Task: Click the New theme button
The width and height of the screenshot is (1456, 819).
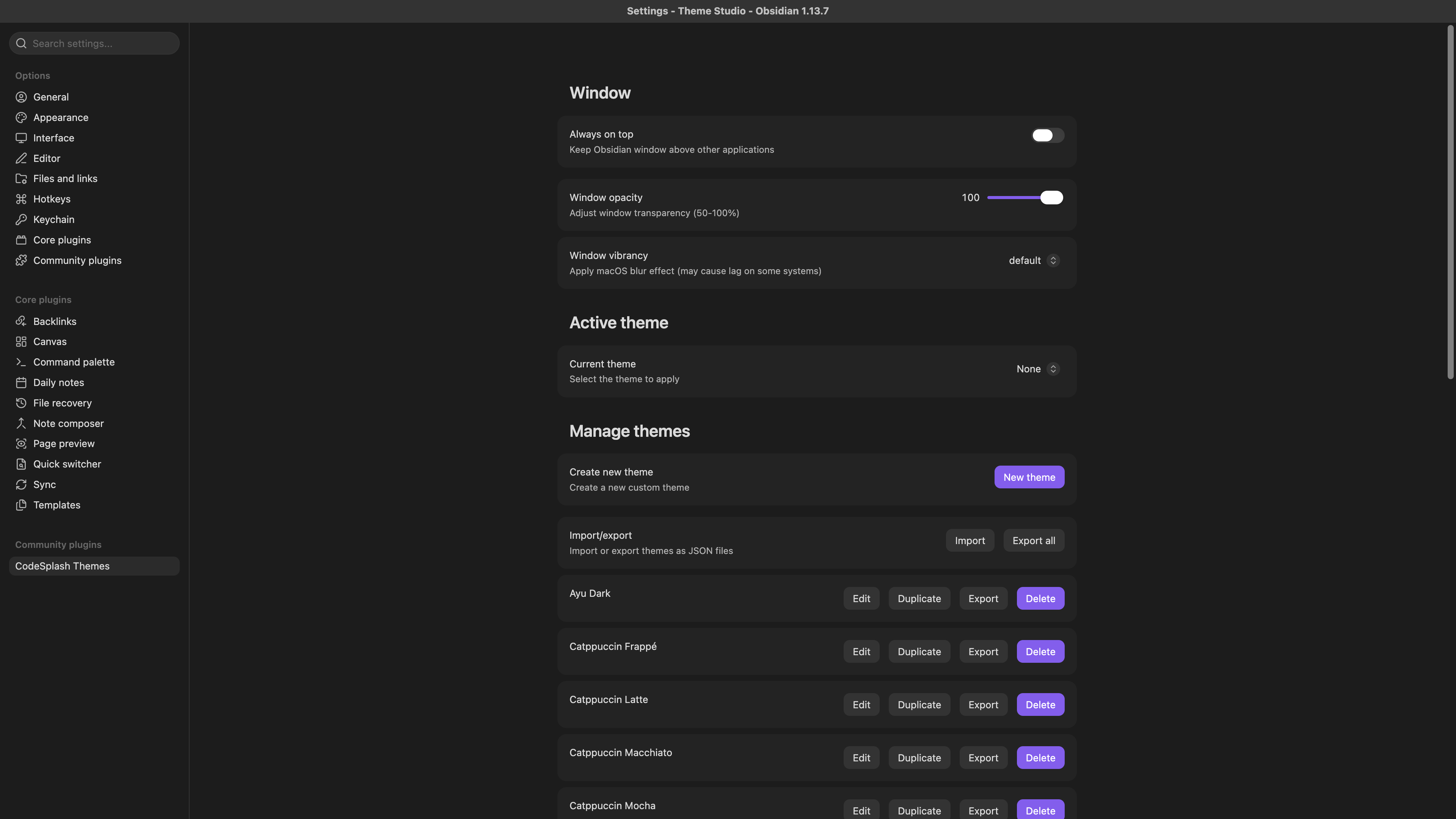Action: click(x=1029, y=477)
